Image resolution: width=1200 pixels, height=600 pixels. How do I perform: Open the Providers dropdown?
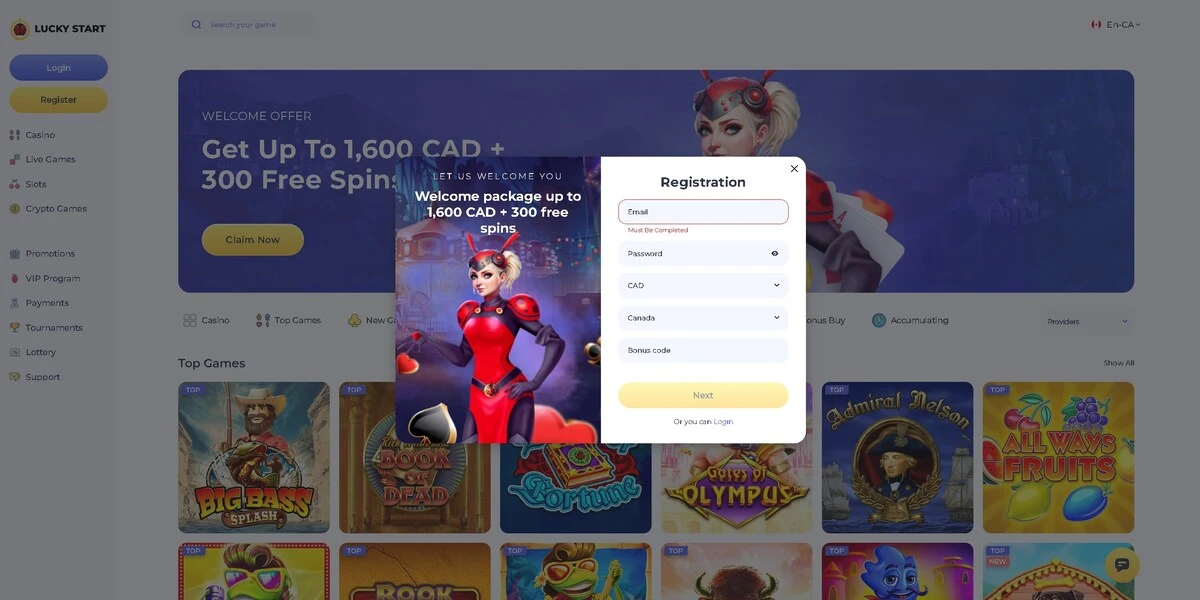[x=1088, y=321]
